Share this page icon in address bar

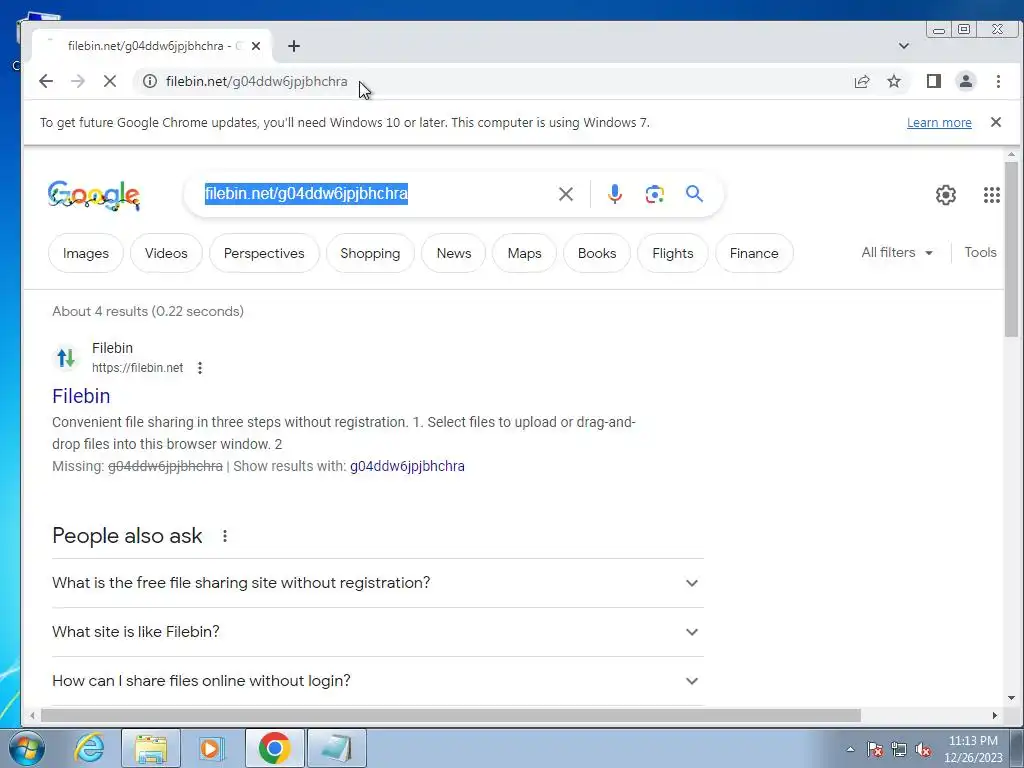862,81
